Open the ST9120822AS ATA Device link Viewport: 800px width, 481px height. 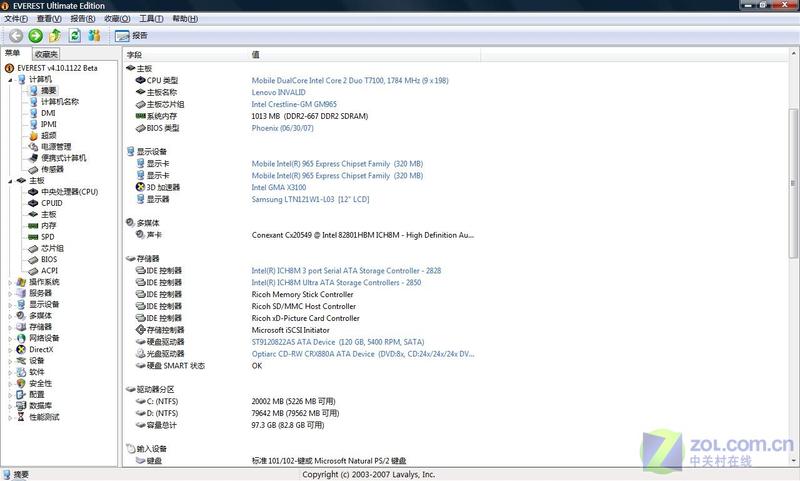[x=338, y=342]
